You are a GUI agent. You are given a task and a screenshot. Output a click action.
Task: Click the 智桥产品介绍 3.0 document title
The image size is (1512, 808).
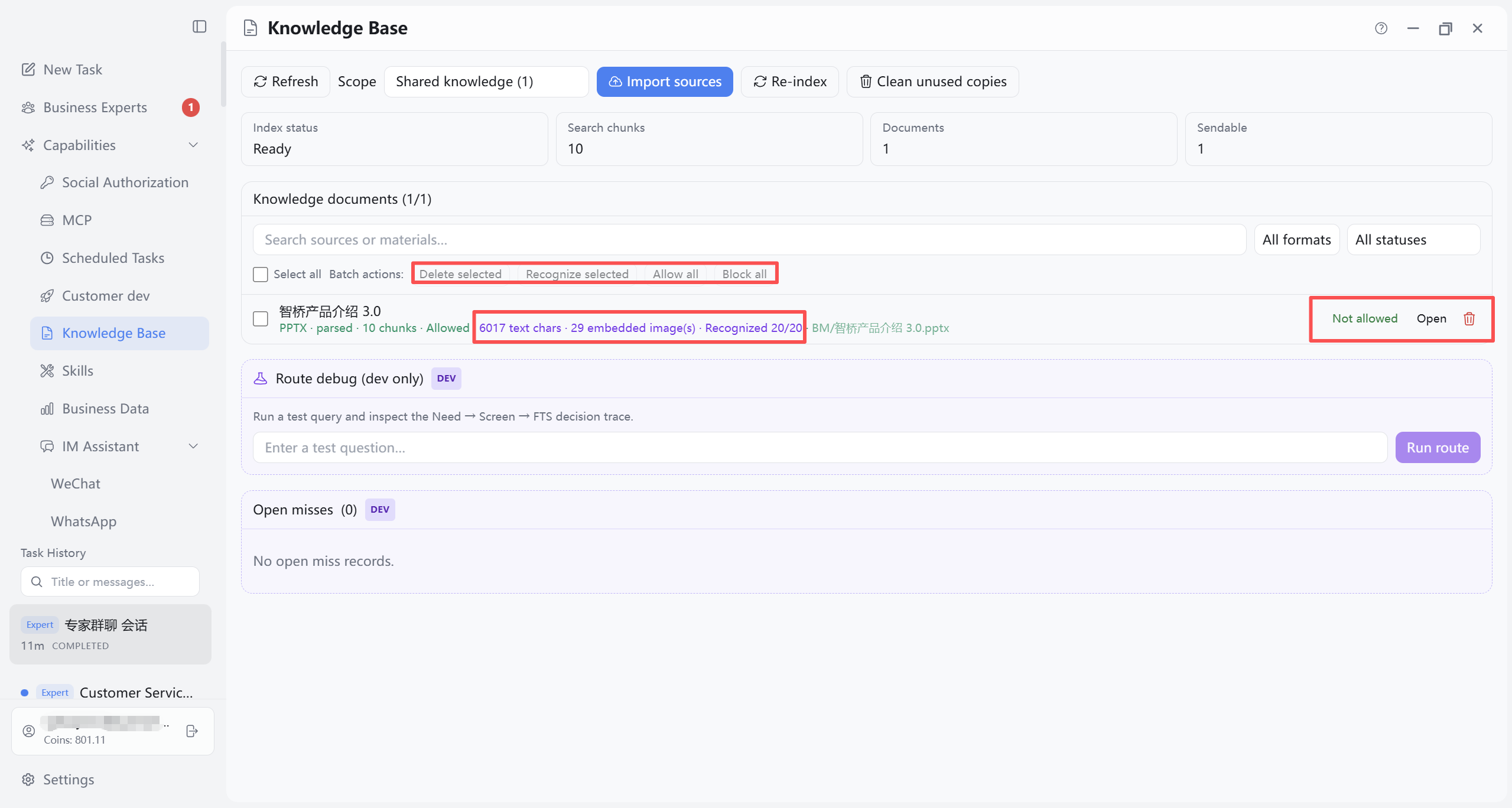330,311
